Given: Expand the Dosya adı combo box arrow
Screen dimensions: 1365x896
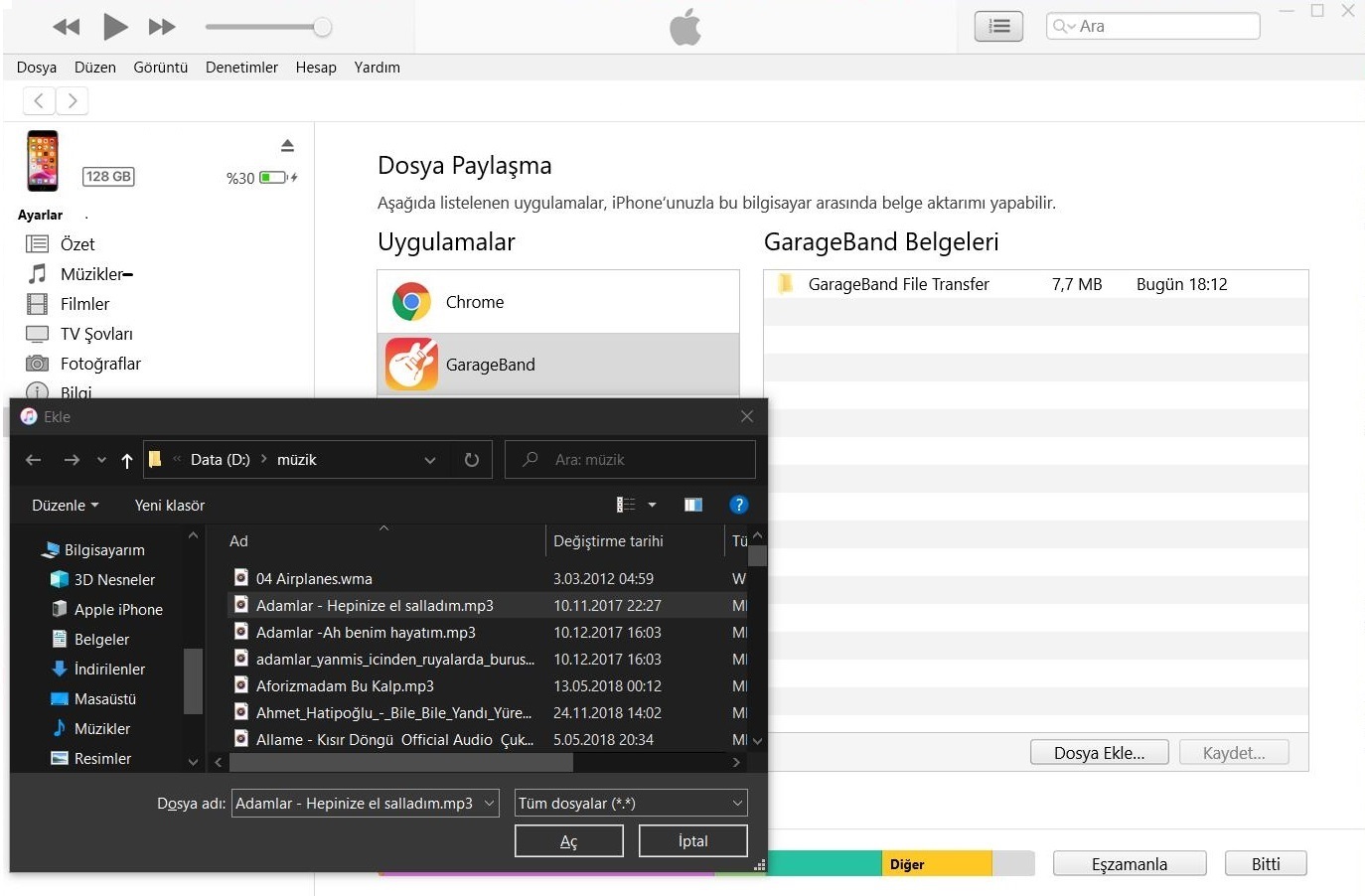Looking at the screenshot, I should 489,803.
